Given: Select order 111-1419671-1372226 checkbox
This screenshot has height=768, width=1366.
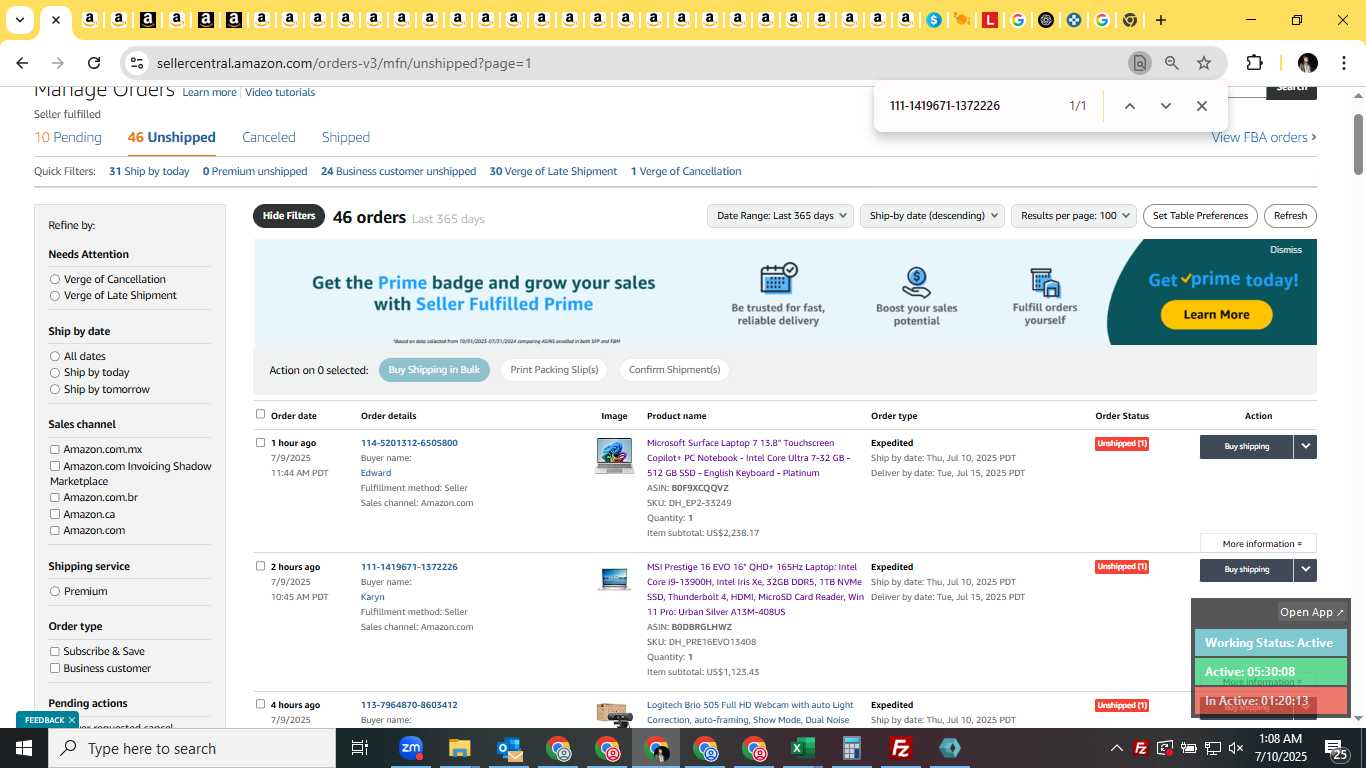Looking at the screenshot, I should pyautogui.click(x=260, y=566).
